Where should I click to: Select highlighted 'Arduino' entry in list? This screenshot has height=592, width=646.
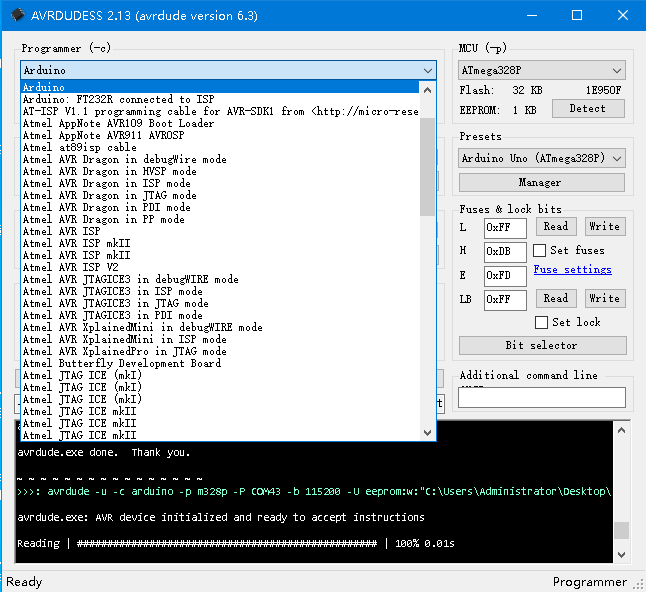click(x=220, y=87)
